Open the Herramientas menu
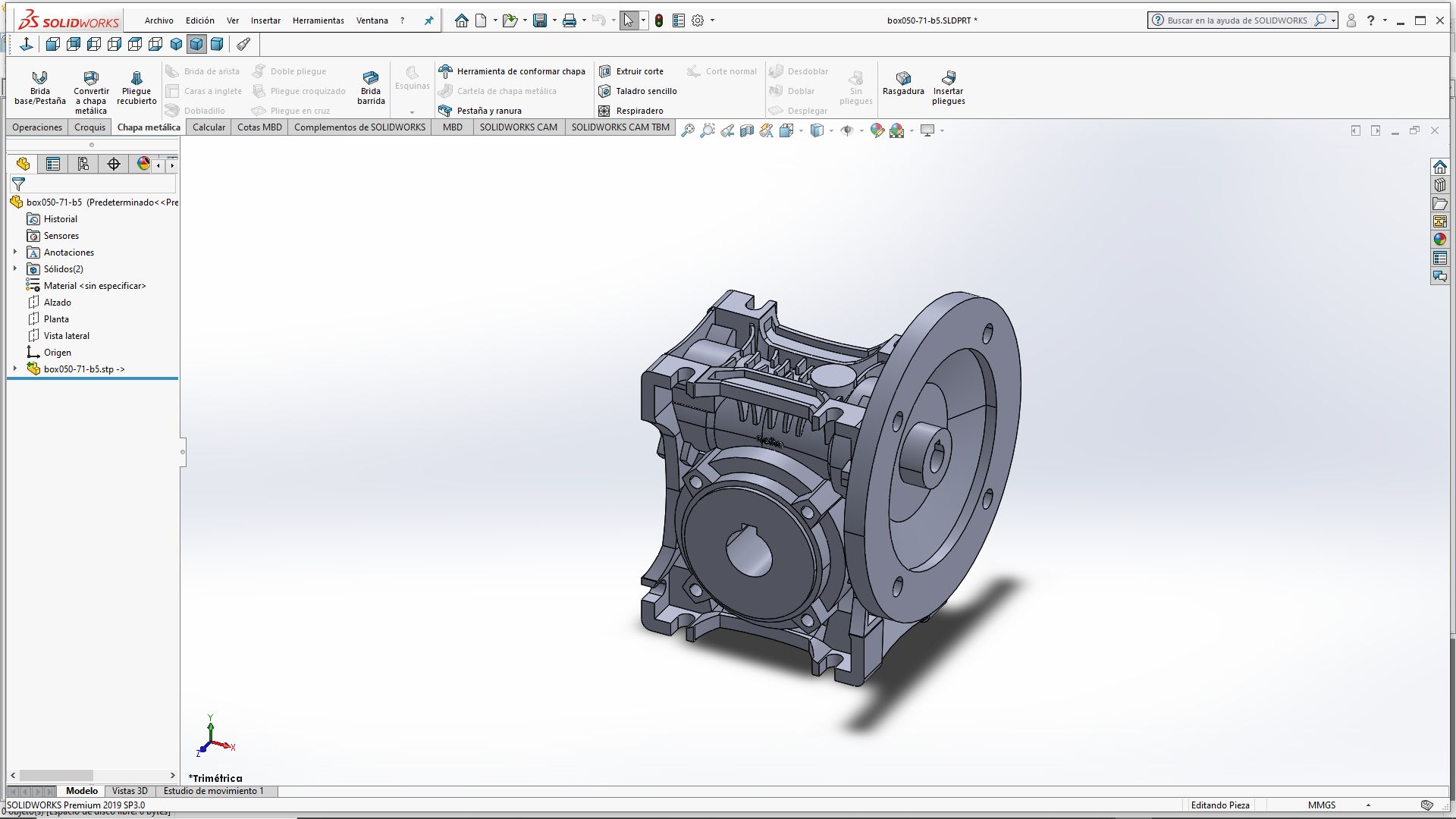 pyautogui.click(x=318, y=20)
